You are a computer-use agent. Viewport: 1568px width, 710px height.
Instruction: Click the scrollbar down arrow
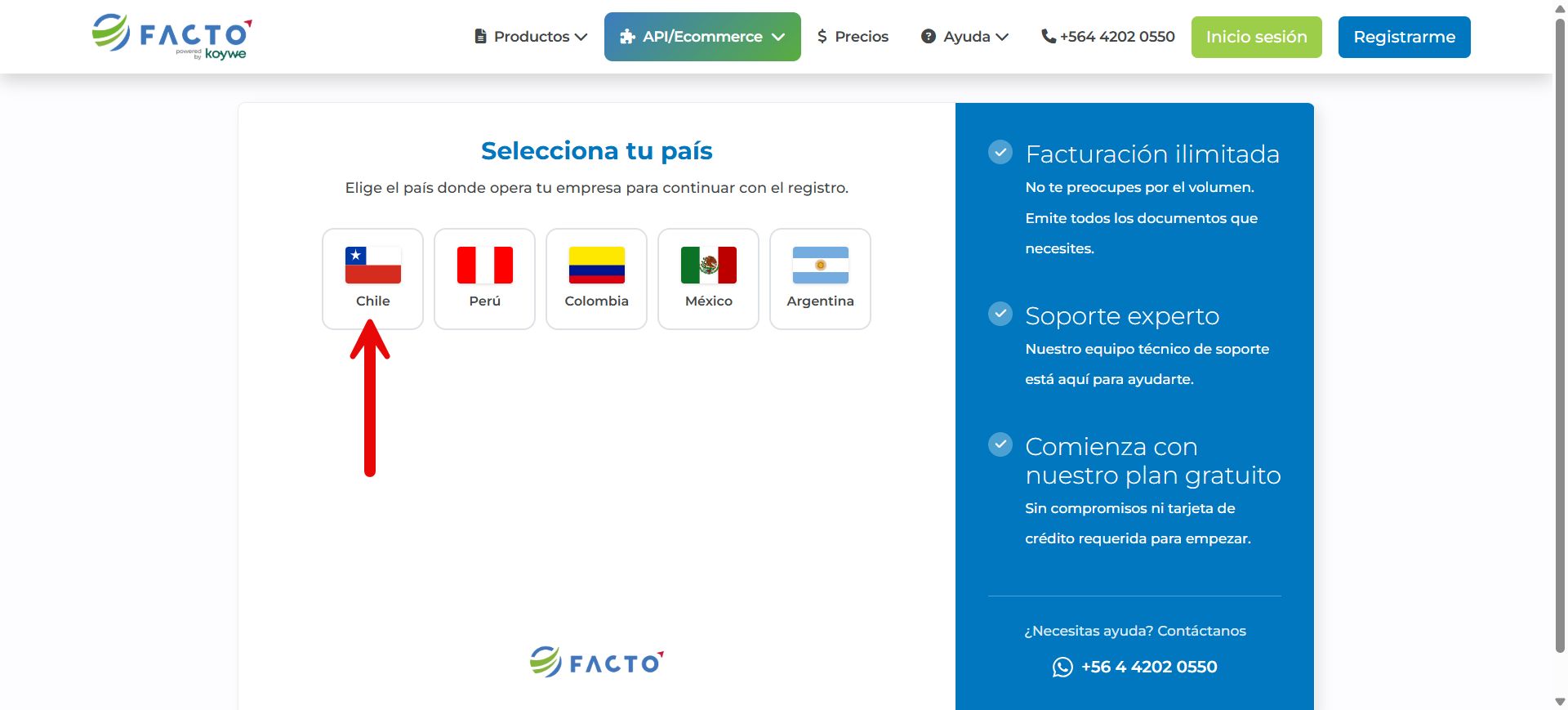tap(1560, 702)
